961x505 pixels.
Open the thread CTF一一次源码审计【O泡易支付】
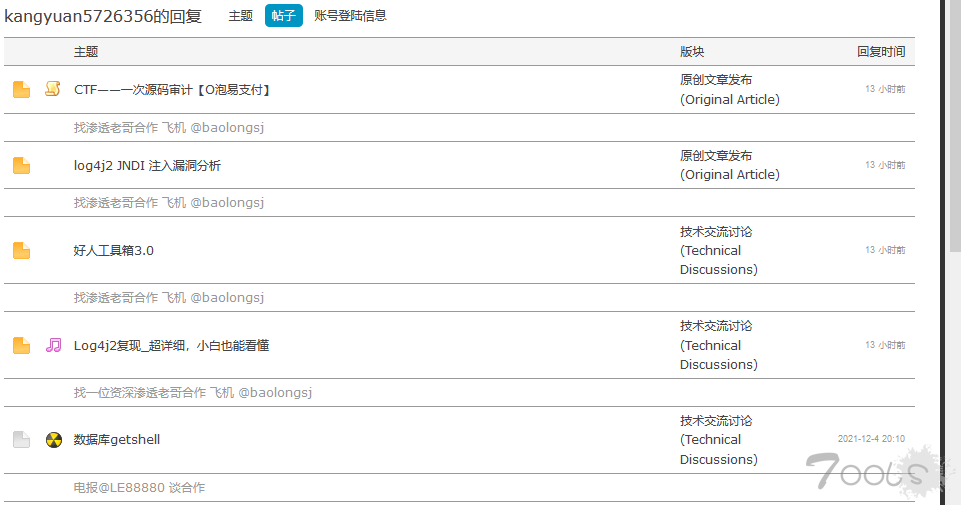pos(172,89)
